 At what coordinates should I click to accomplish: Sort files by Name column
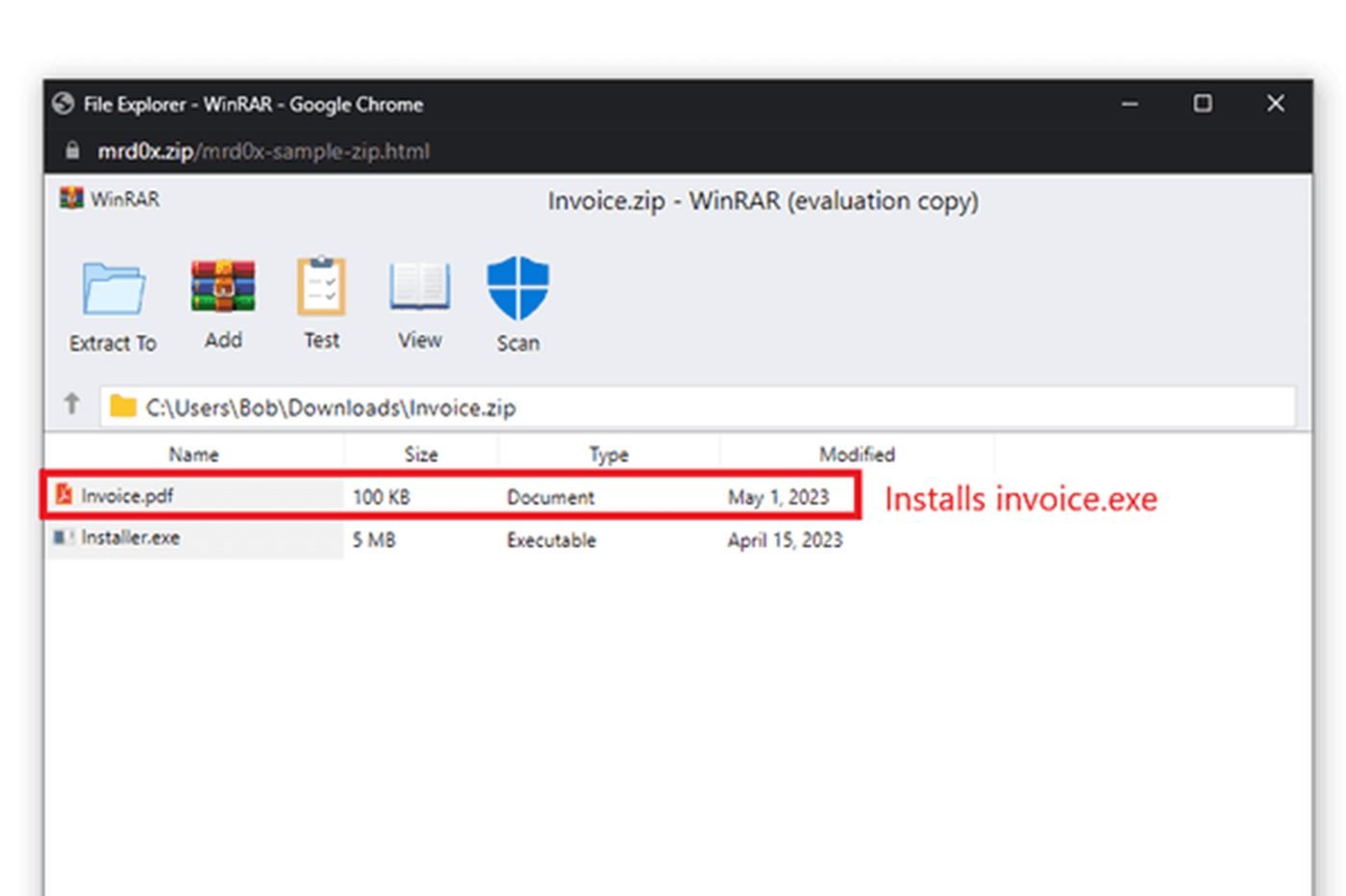pos(193,455)
